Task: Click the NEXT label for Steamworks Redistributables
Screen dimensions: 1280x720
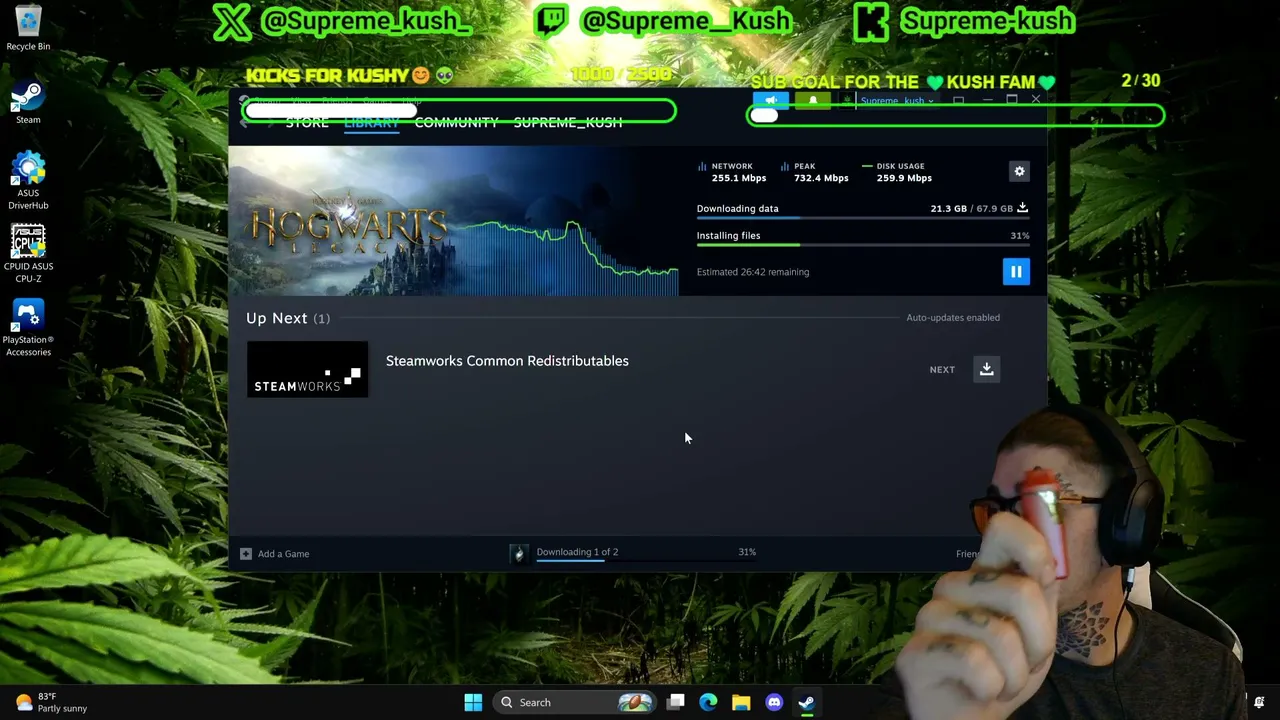Action: pos(942,369)
